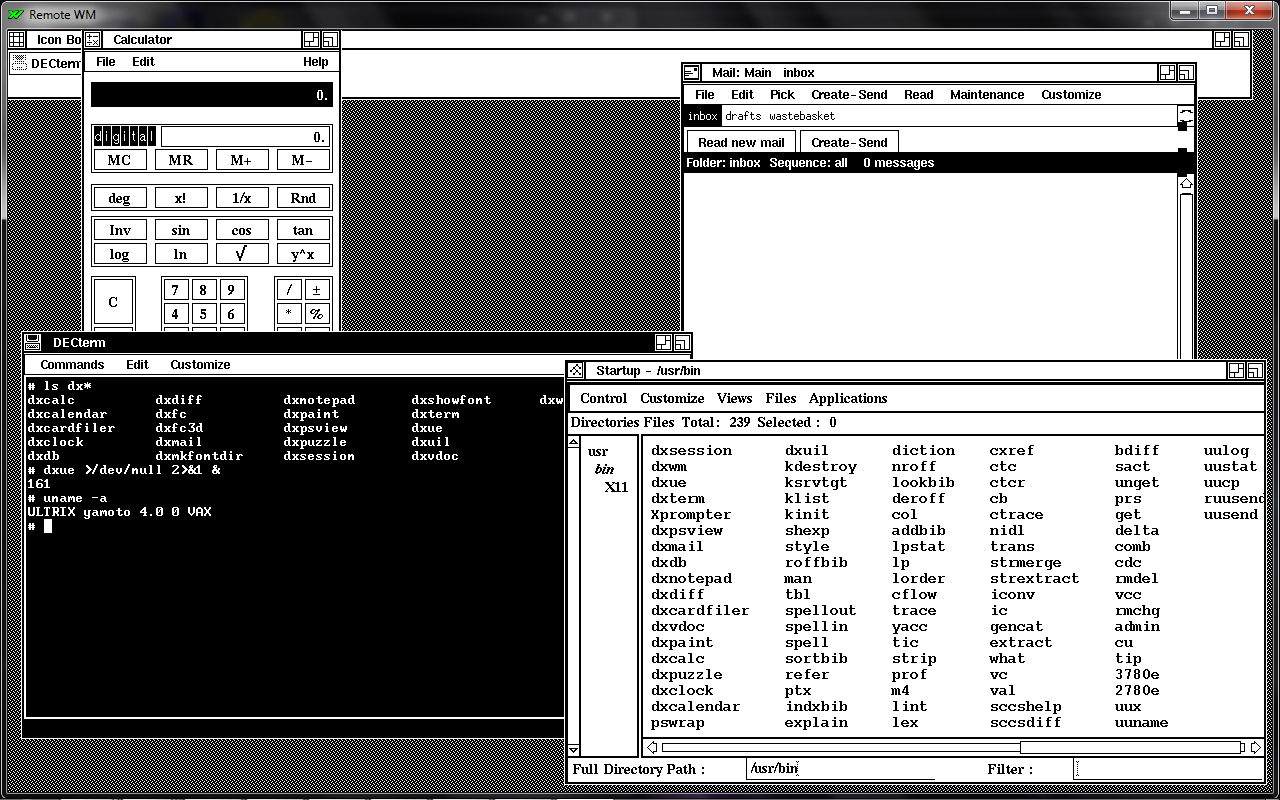1280x800 pixels.
Task: Click the DECterm window menu icon
Action: (33, 342)
